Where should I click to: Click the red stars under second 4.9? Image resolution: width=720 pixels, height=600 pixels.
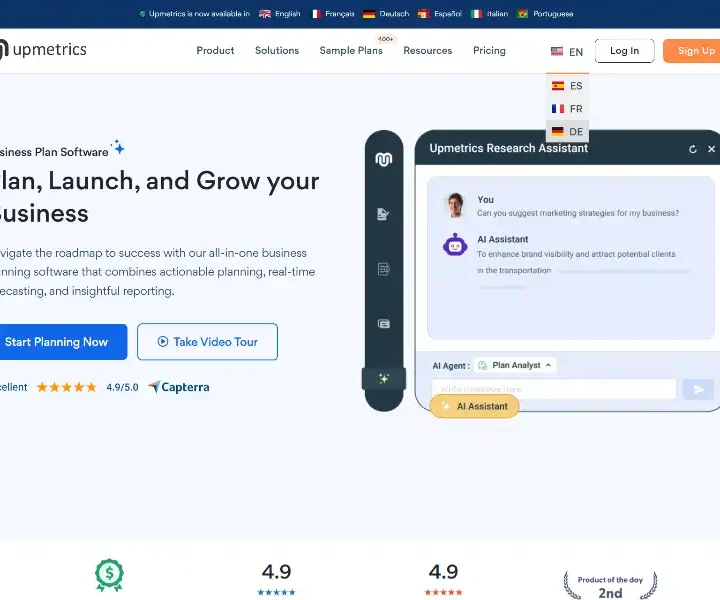coord(443,592)
